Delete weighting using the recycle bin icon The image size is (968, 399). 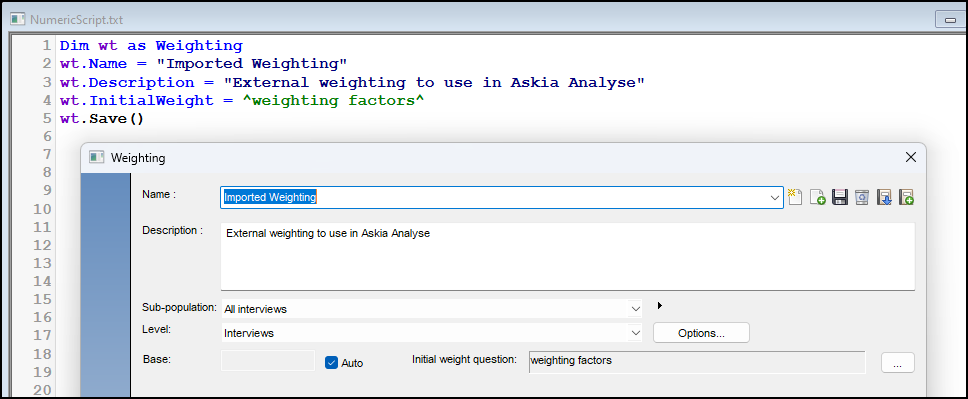click(x=862, y=197)
